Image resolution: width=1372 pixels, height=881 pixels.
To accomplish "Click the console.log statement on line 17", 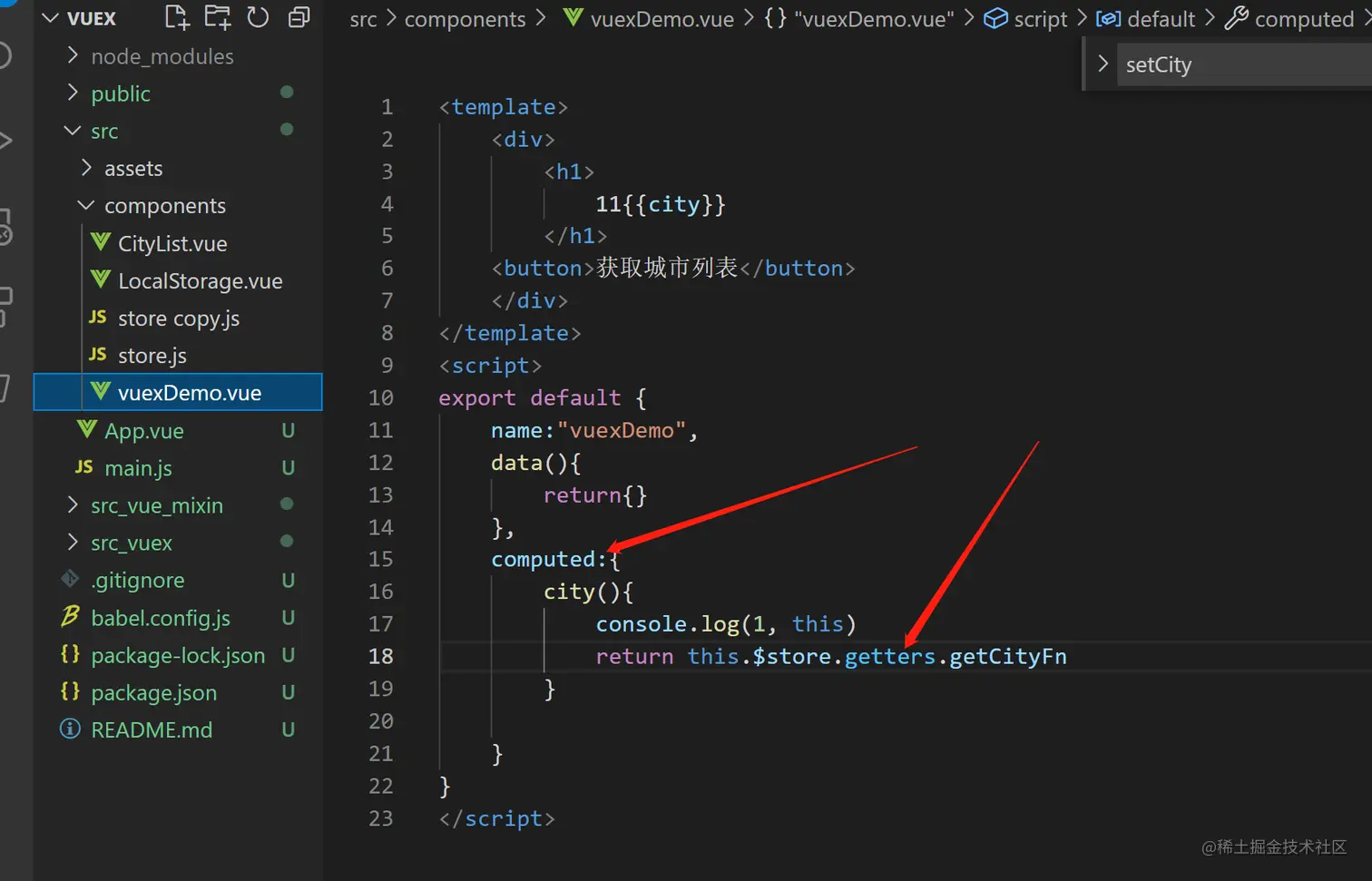I will click(x=726, y=623).
